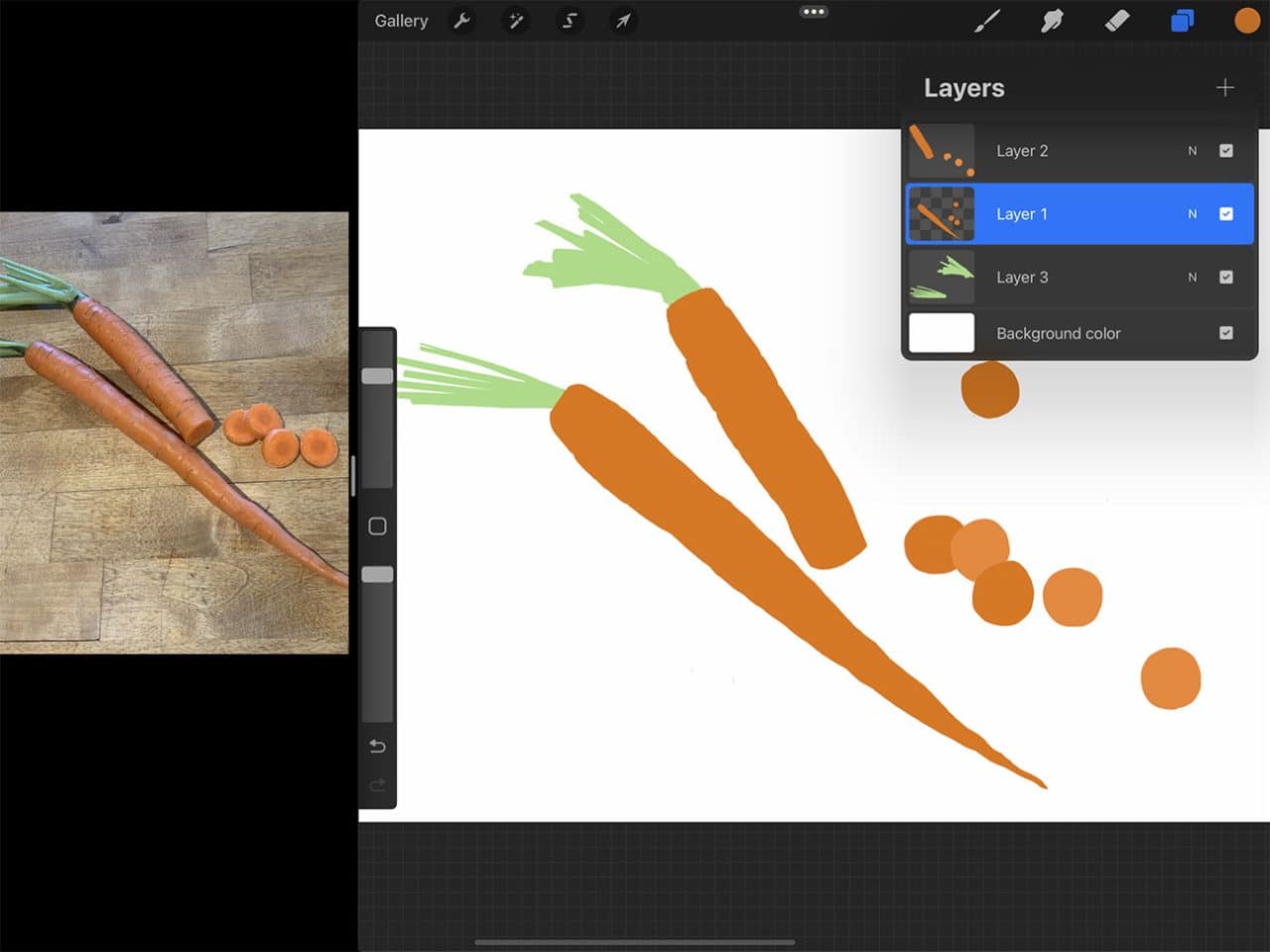Open blend mode options for Layer 3
Screen dimensions: 1270x952
[x=1193, y=277]
